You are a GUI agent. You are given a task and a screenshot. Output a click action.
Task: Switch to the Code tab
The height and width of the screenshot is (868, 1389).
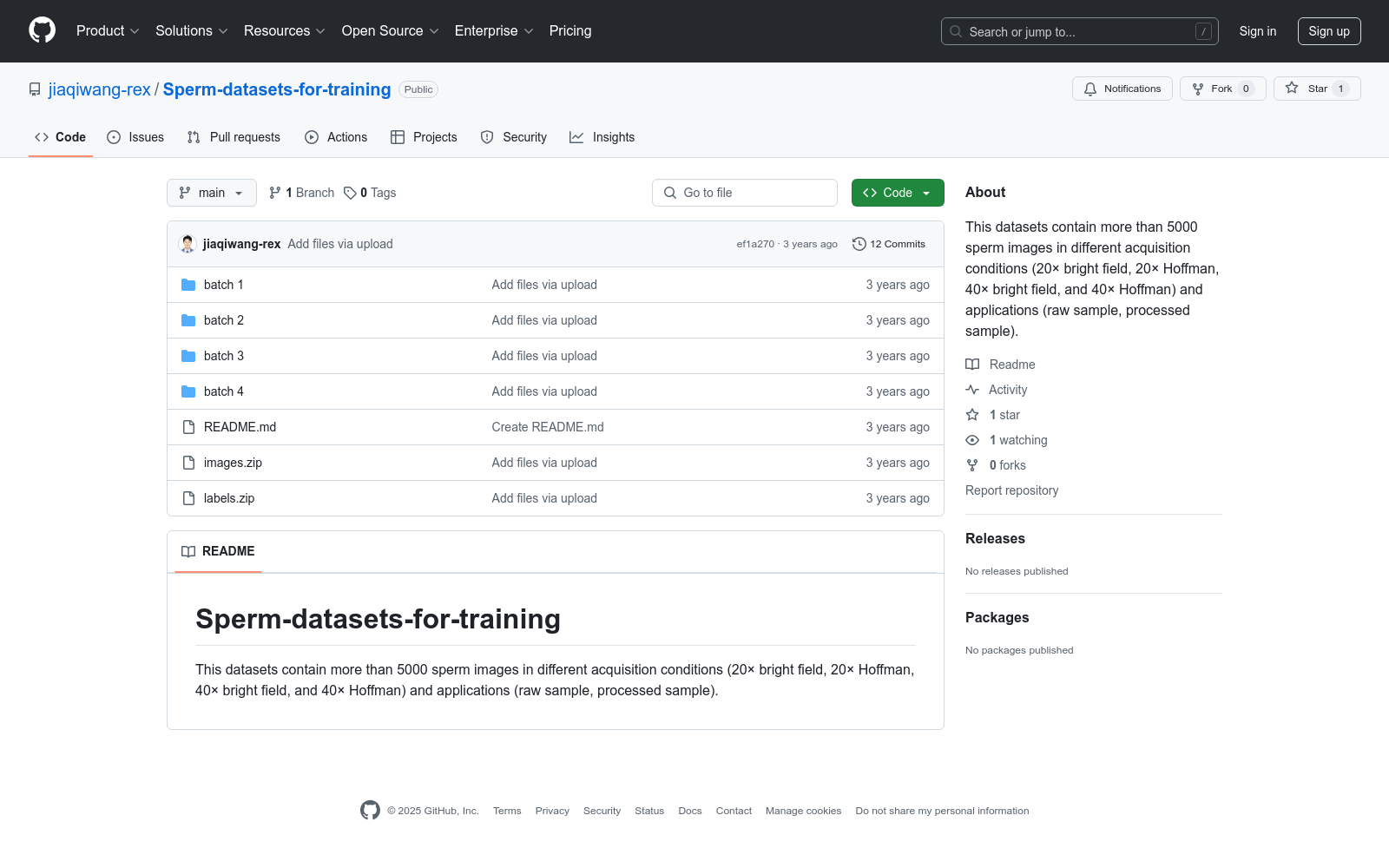pyautogui.click(x=61, y=137)
